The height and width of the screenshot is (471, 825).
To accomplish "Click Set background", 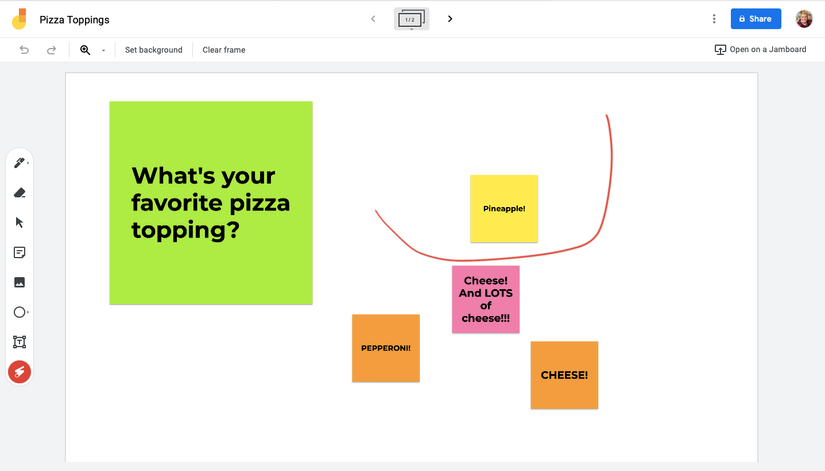I will (x=154, y=50).
